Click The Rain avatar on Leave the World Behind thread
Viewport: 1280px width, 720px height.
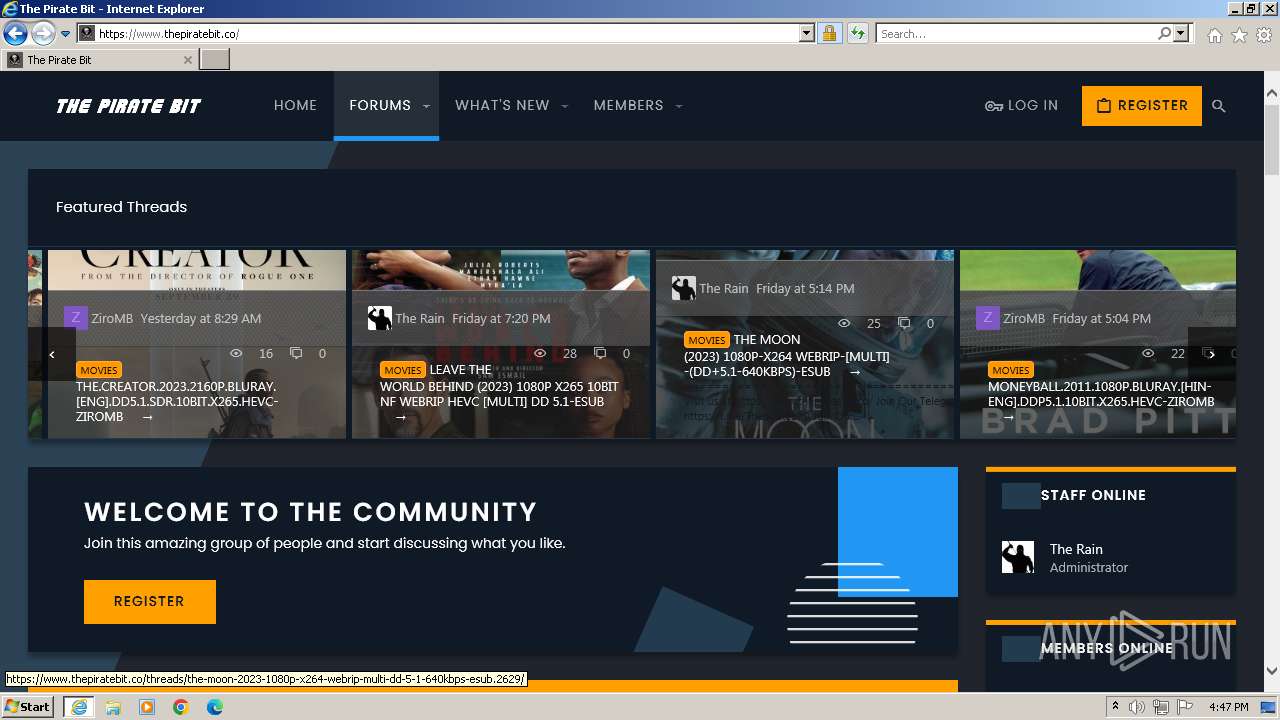380,318
